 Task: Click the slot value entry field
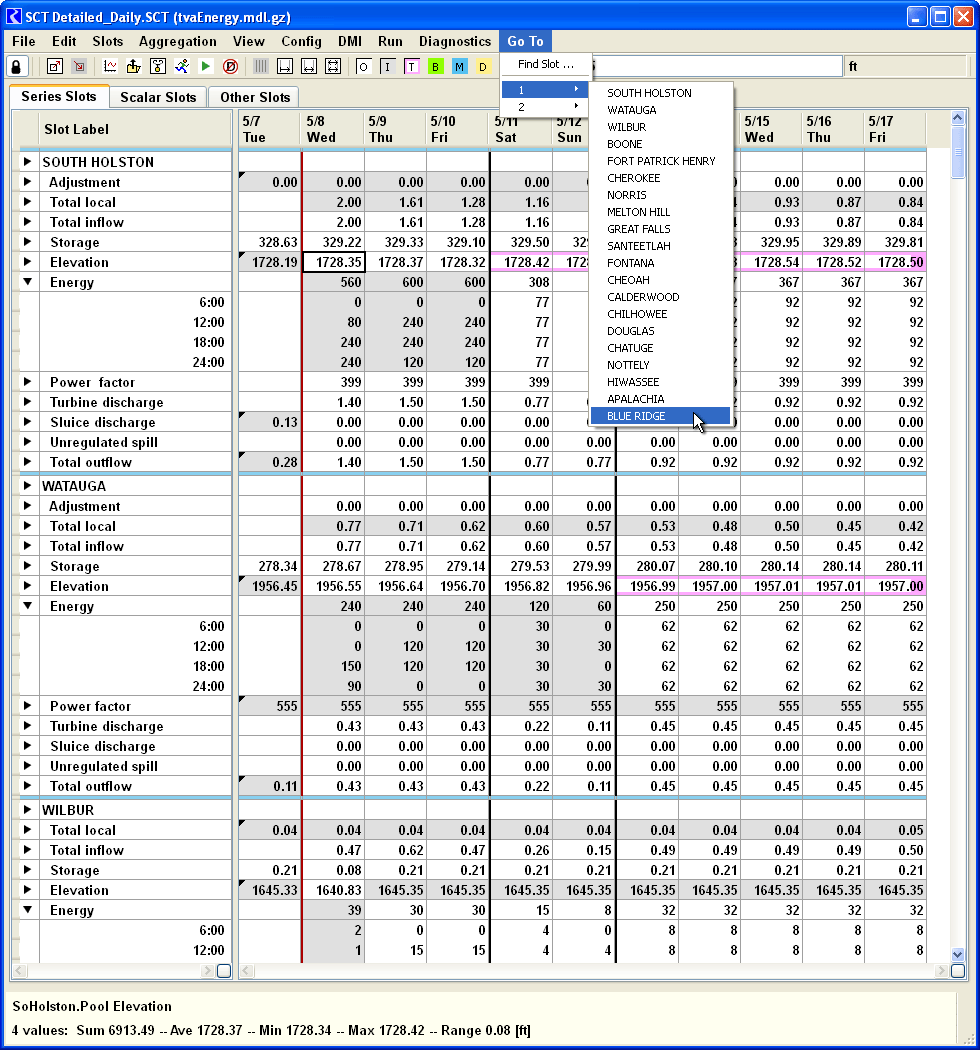(x=717, y=66)
